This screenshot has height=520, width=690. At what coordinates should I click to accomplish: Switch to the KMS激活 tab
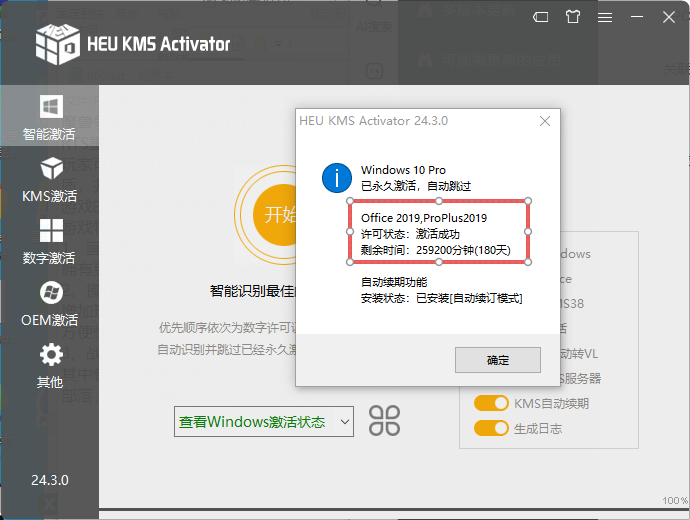coord(49,179)
